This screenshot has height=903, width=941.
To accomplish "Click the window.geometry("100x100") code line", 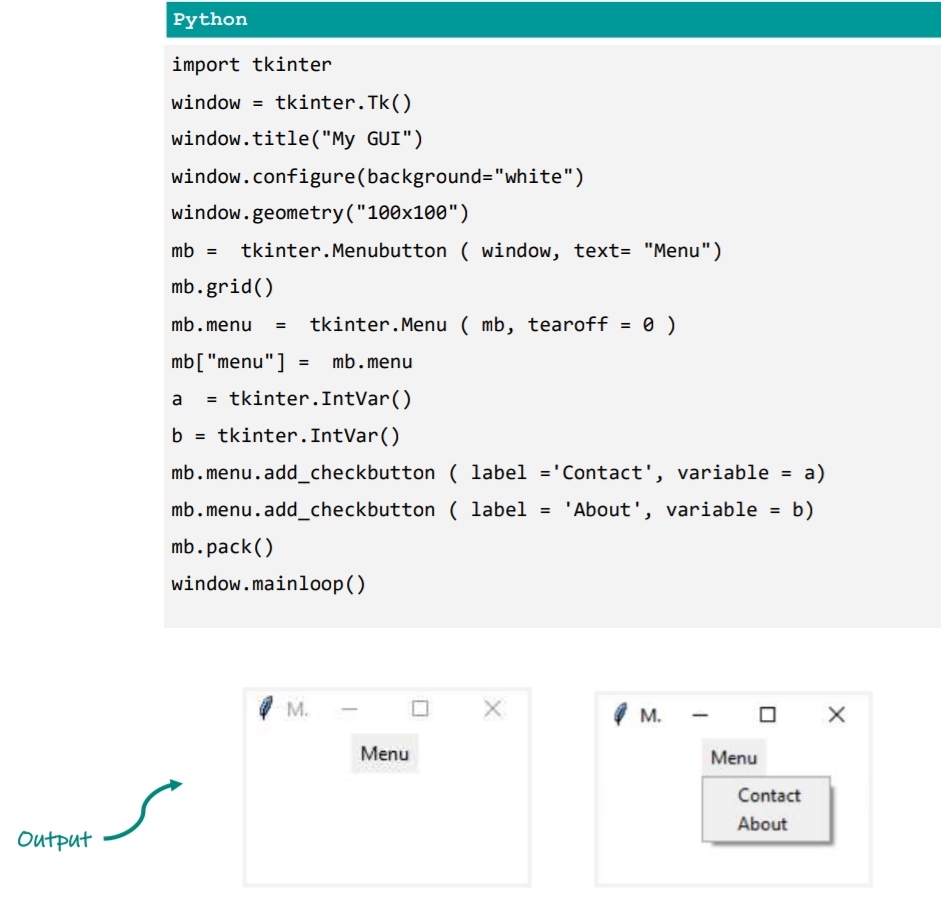I will [319, 213].
